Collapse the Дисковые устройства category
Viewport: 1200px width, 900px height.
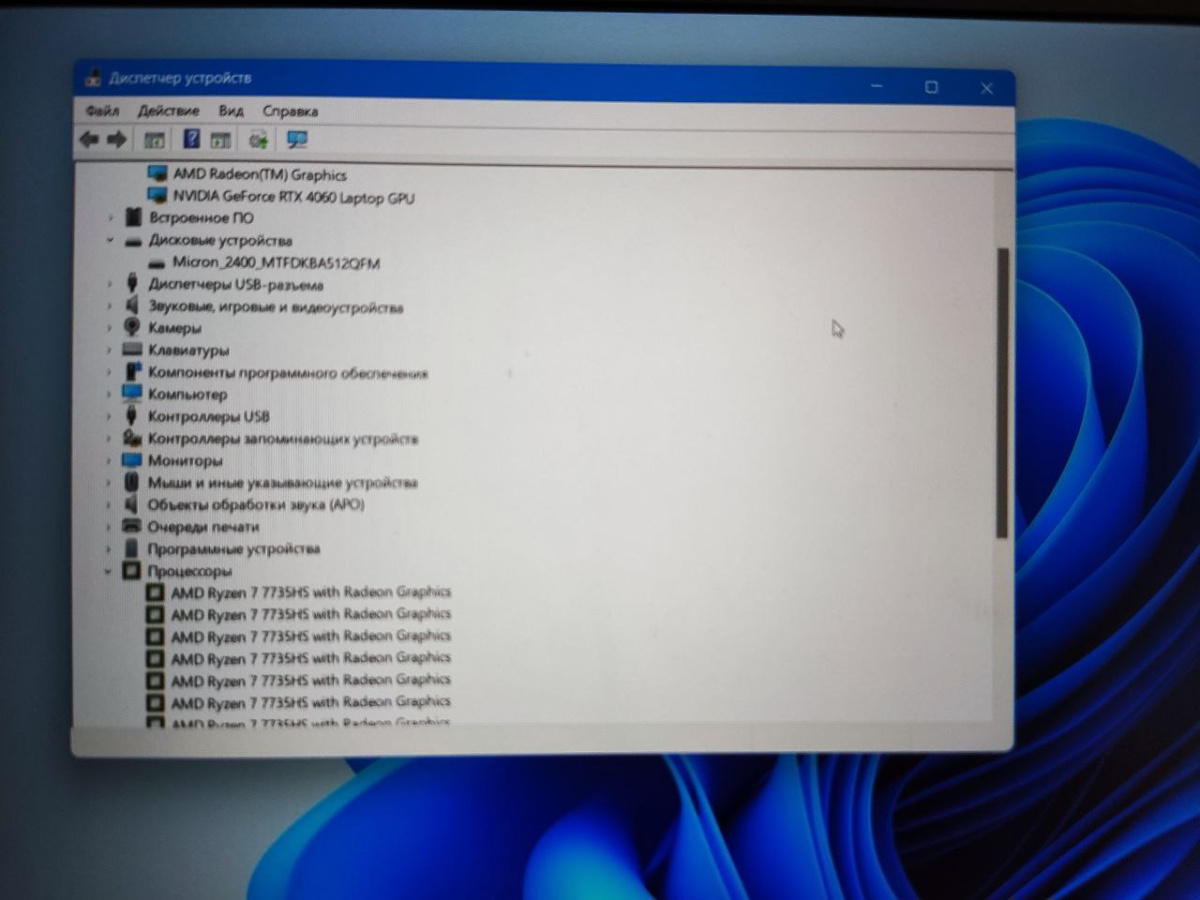pyautogui.click(x=110, y=241)
